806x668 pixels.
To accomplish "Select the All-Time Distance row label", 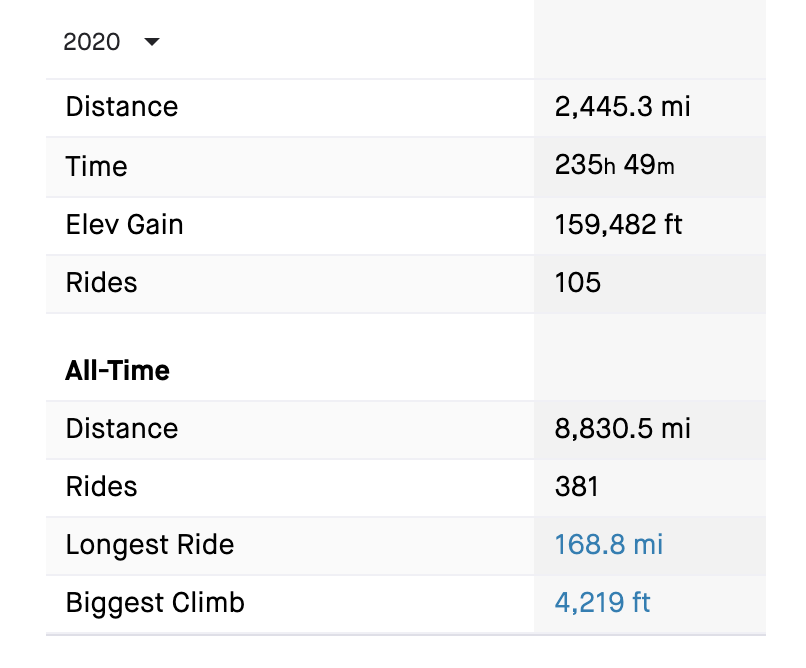I will coord(122,429).
